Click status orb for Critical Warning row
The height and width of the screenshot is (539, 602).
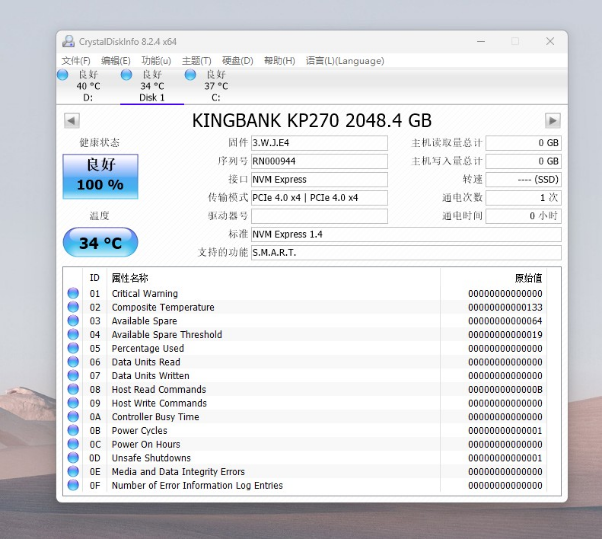73,293
